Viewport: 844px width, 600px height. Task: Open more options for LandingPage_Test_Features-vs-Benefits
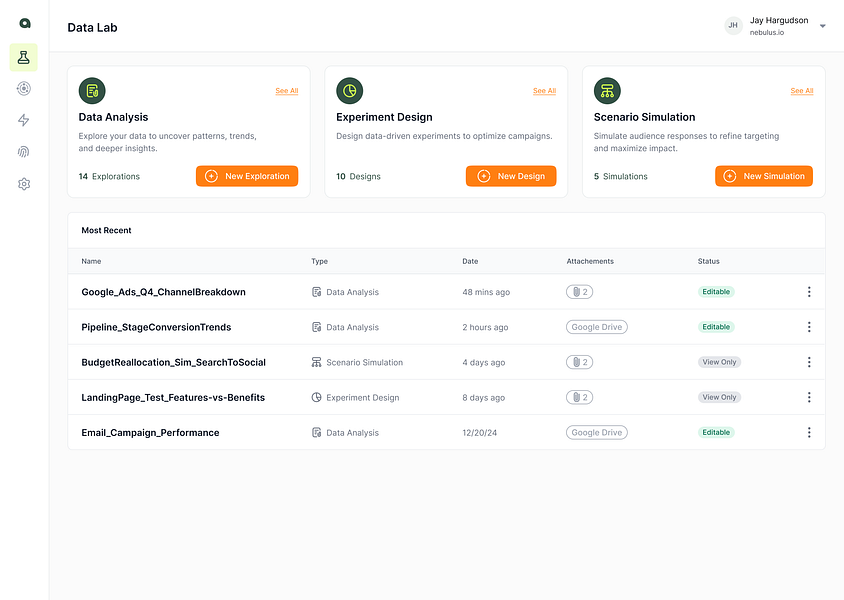tap(809, 397)
